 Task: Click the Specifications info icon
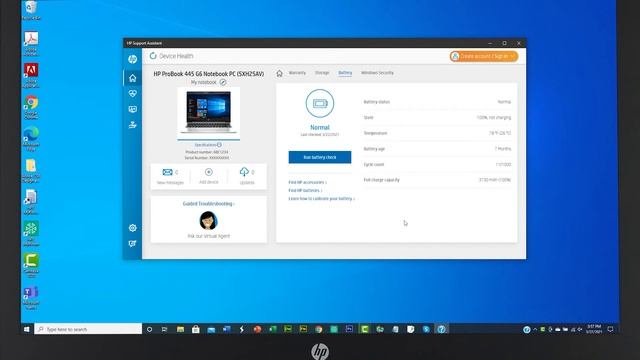219,145
